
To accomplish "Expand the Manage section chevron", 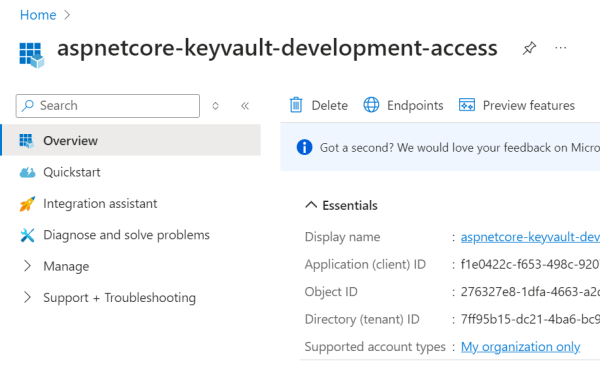I will [27, 266].
